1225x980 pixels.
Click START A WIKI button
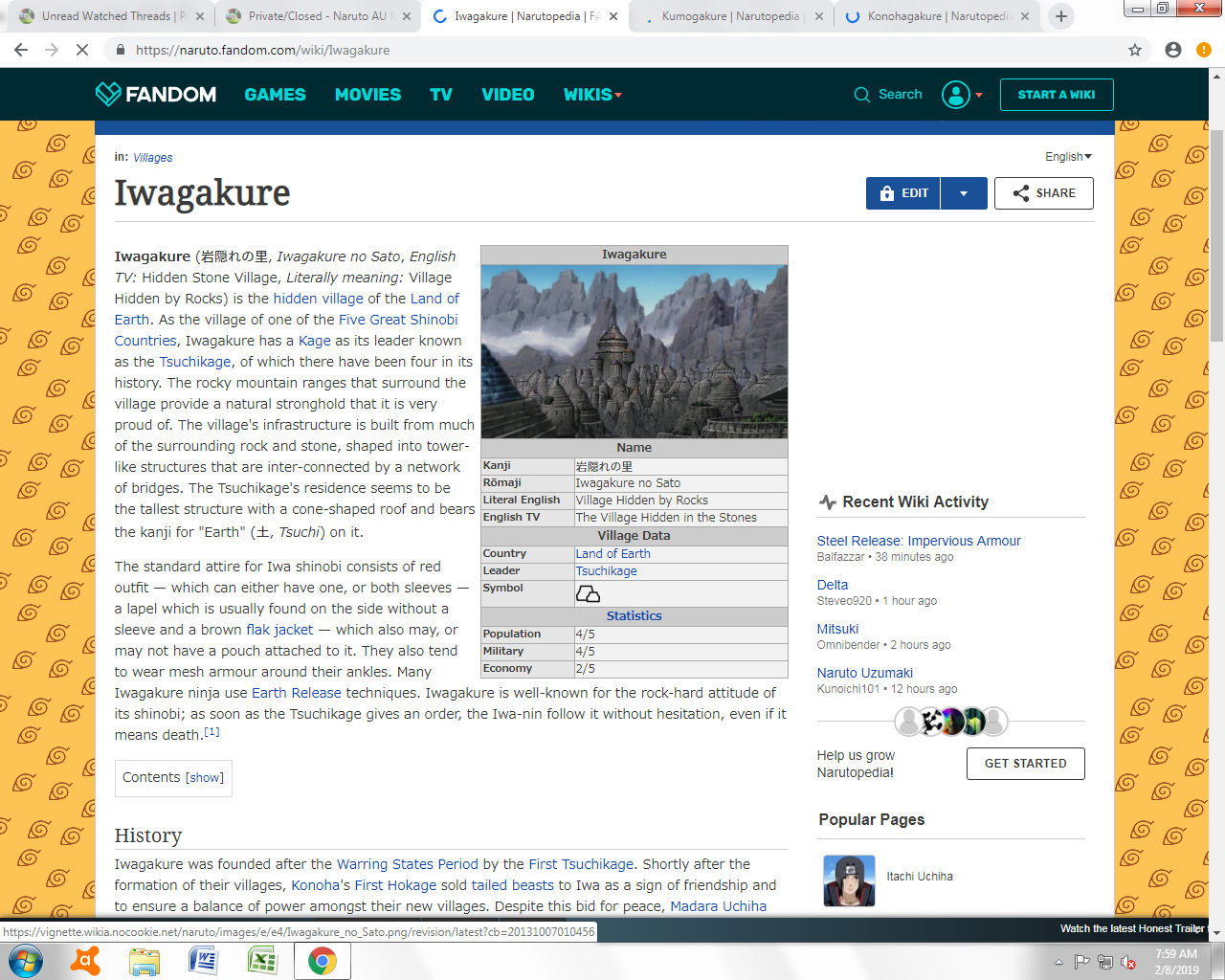pyautogui.click(x=1057, y=95)
